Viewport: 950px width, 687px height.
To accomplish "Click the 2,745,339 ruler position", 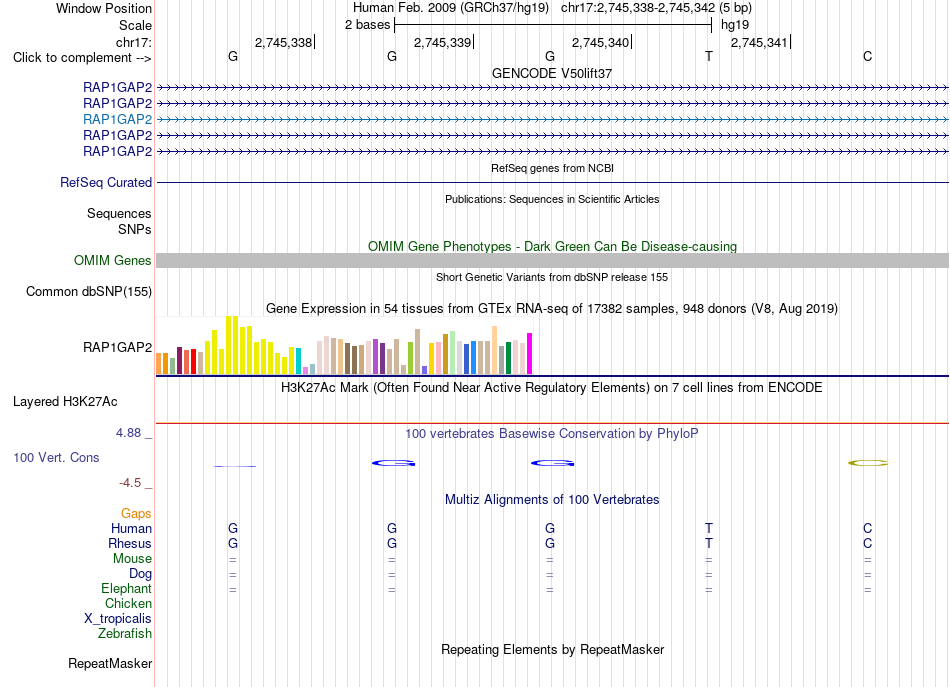I will point(442,42).
